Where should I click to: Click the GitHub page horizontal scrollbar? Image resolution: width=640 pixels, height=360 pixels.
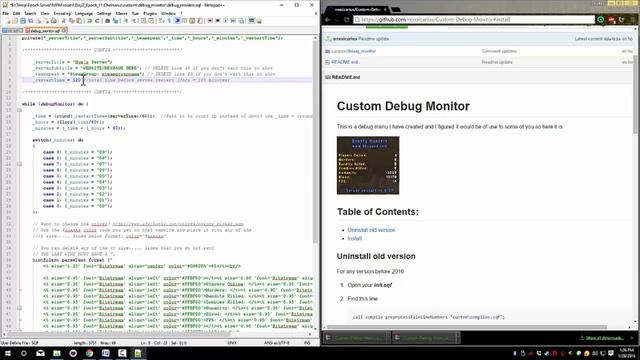[467, 327]
